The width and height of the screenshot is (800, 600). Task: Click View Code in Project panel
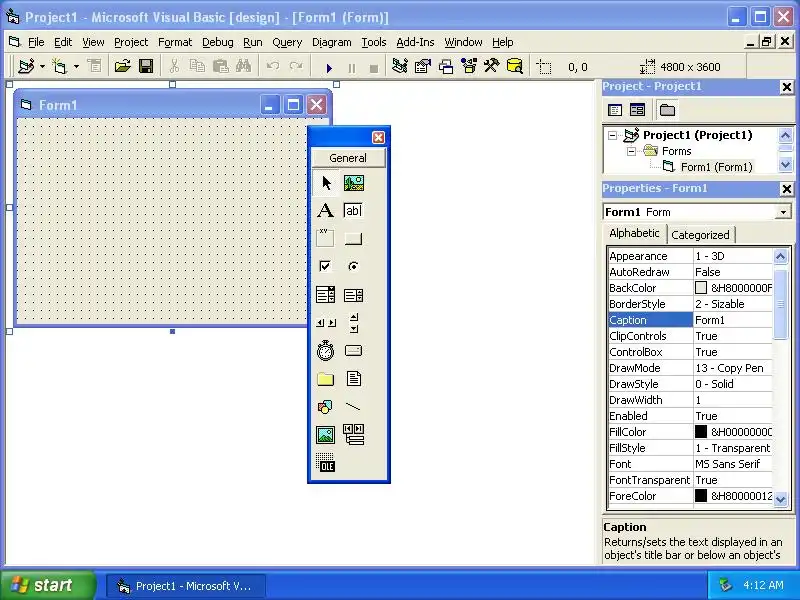(x=615, y=110)
